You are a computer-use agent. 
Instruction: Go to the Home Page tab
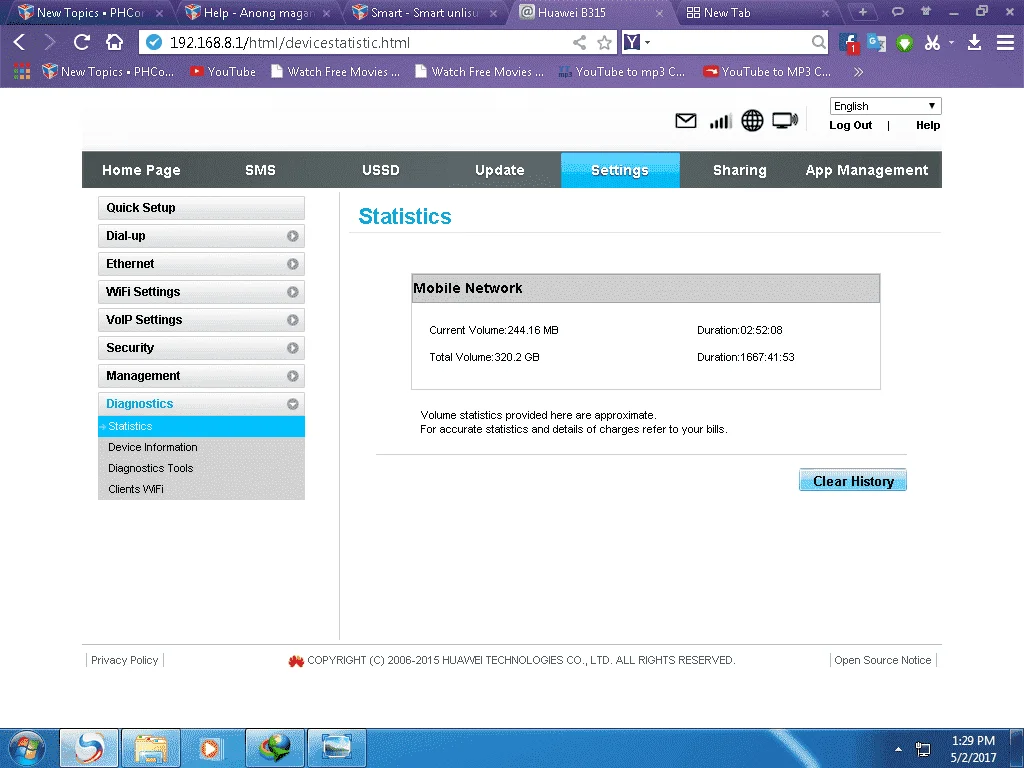pos(141,170)
